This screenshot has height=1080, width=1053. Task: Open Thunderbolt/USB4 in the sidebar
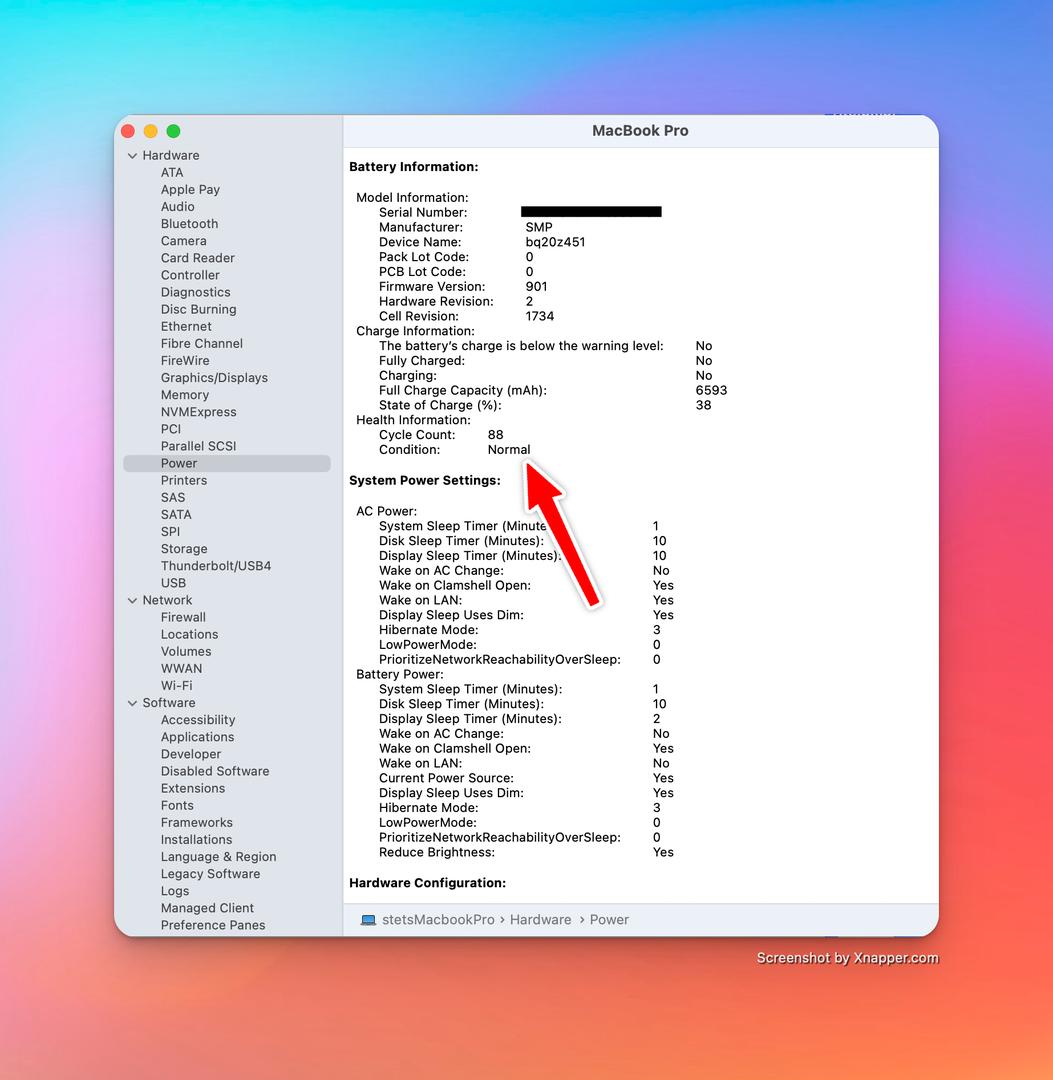point(216,566)
